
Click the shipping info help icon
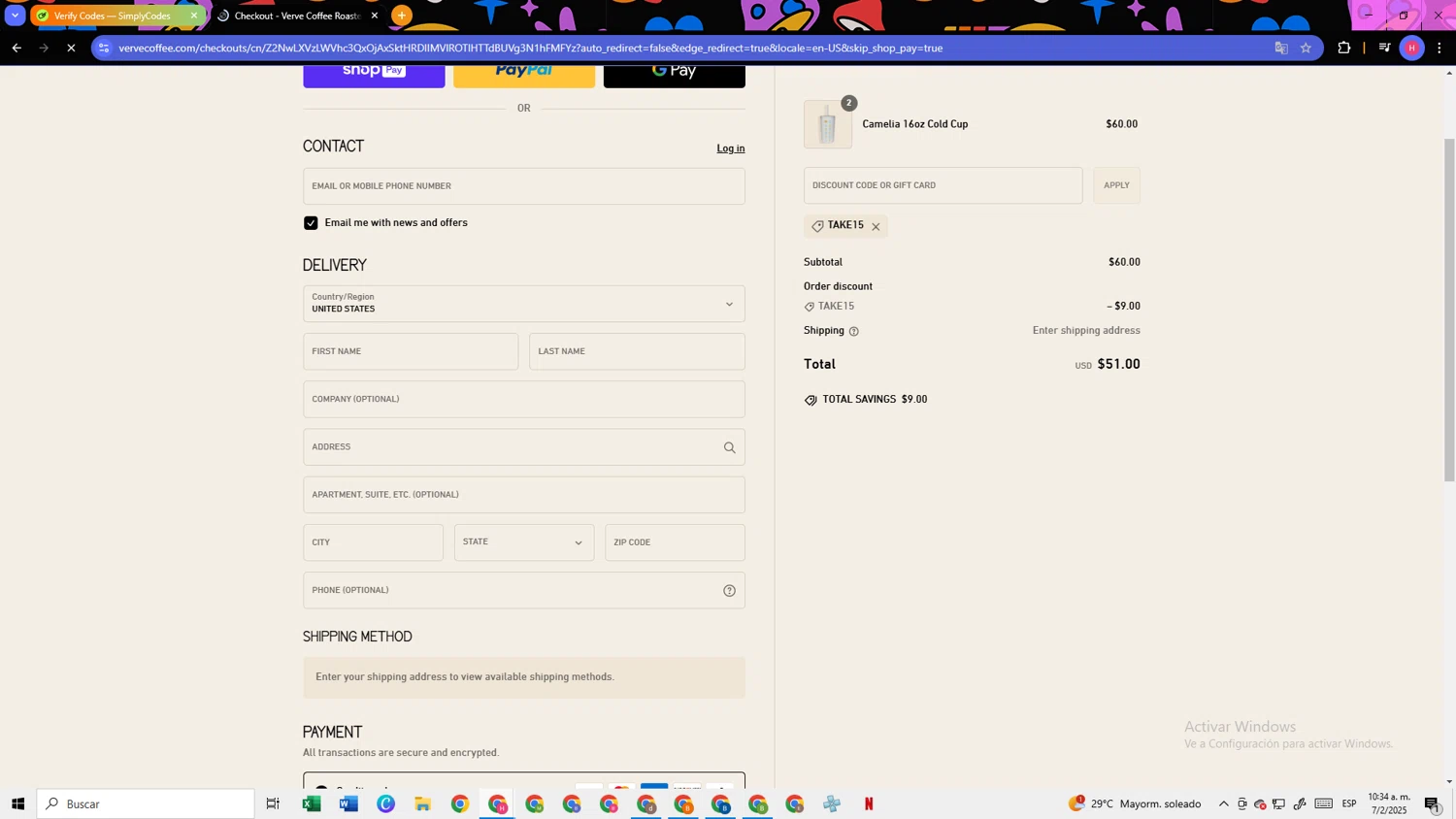tap(854, 331)
